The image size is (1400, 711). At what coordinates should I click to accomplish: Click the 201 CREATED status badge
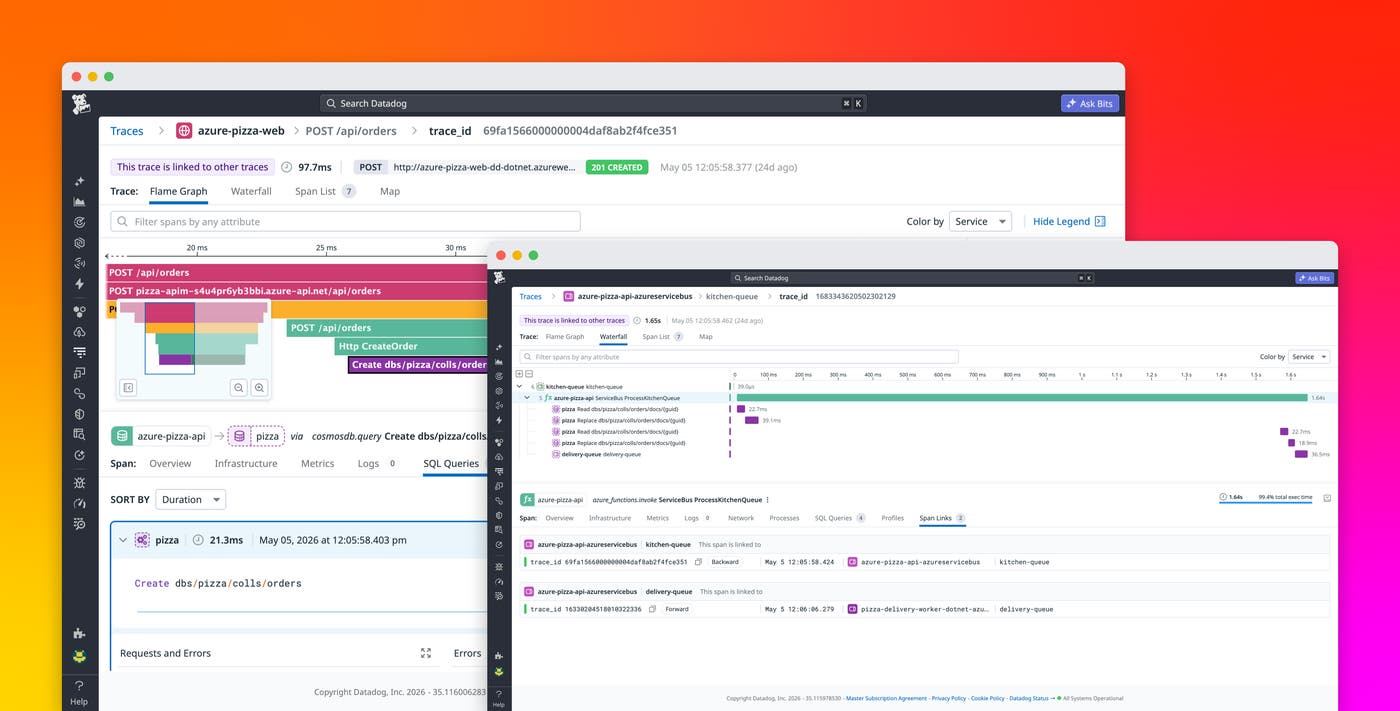point(617,167)
